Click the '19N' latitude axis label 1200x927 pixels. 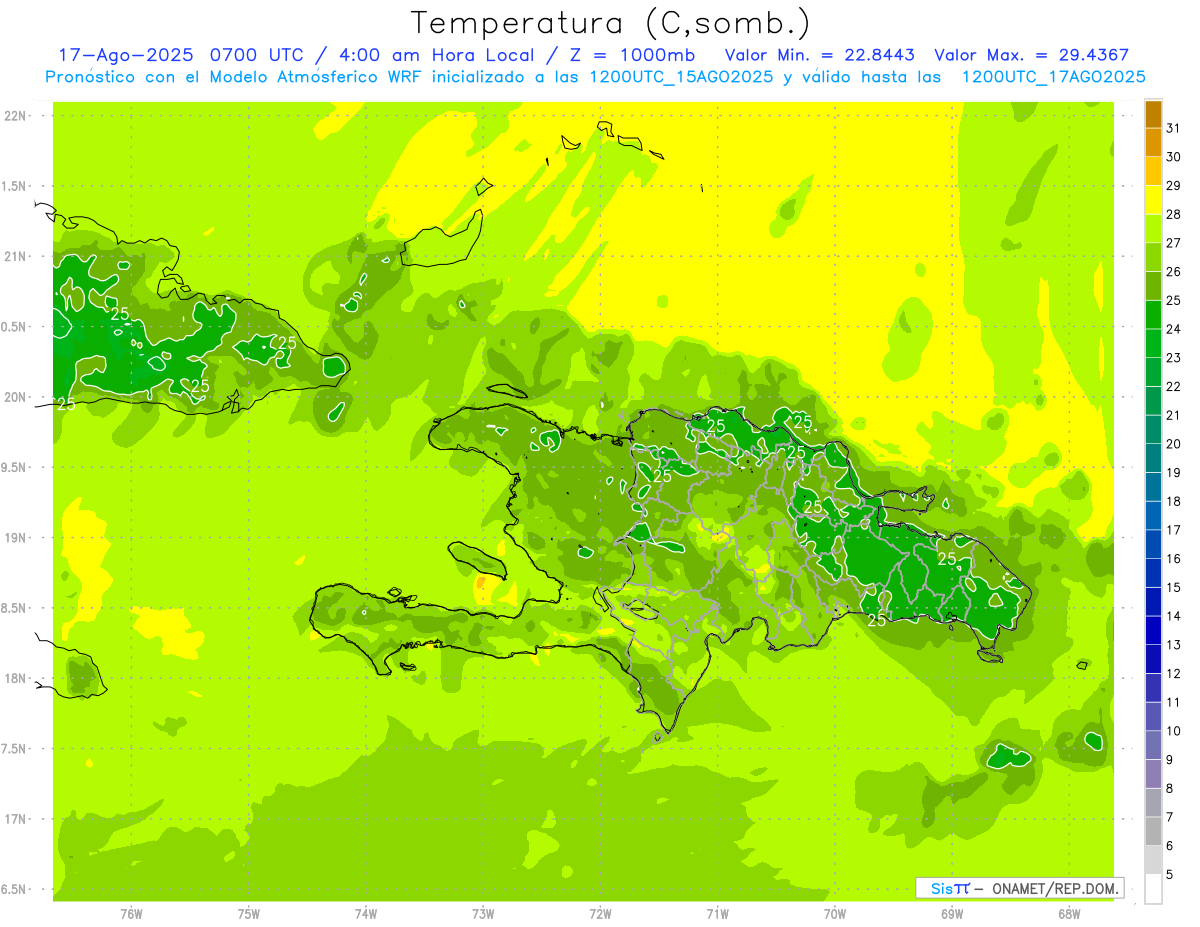(17, 538)
